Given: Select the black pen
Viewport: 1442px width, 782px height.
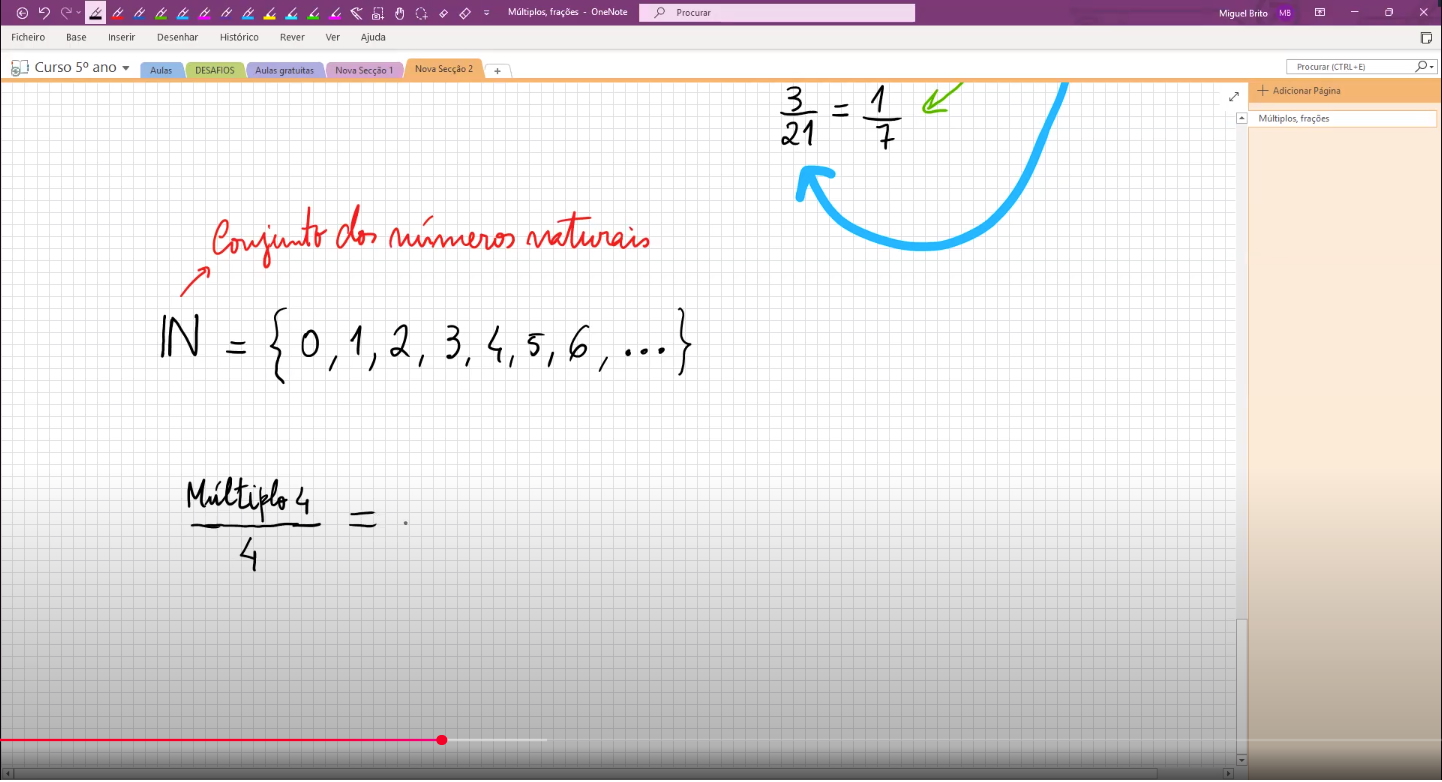Looking at the screenshot, I should 95,13.
